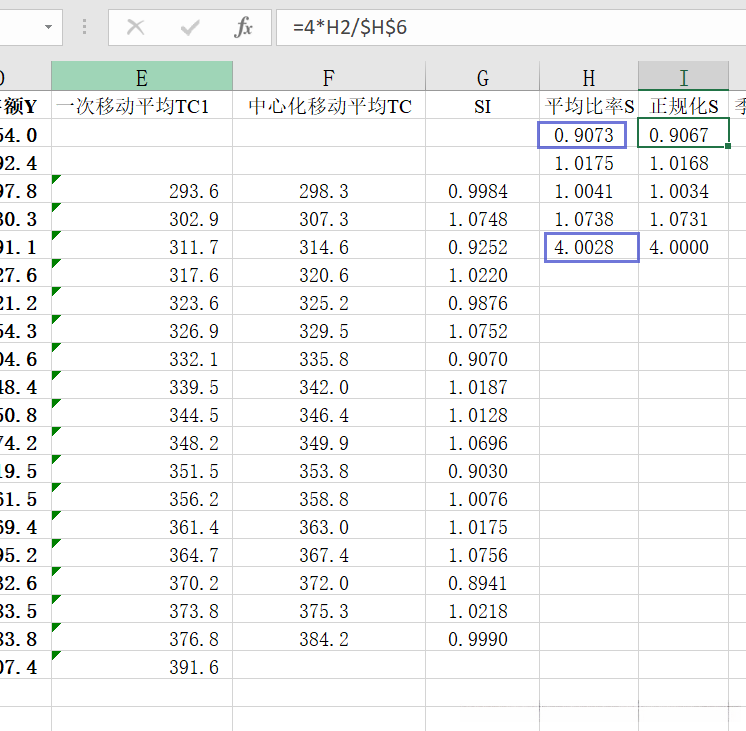Click into the formula bar containing =4*H2/$H$6
The image size is (746, 731).
[x=500, y=27]
